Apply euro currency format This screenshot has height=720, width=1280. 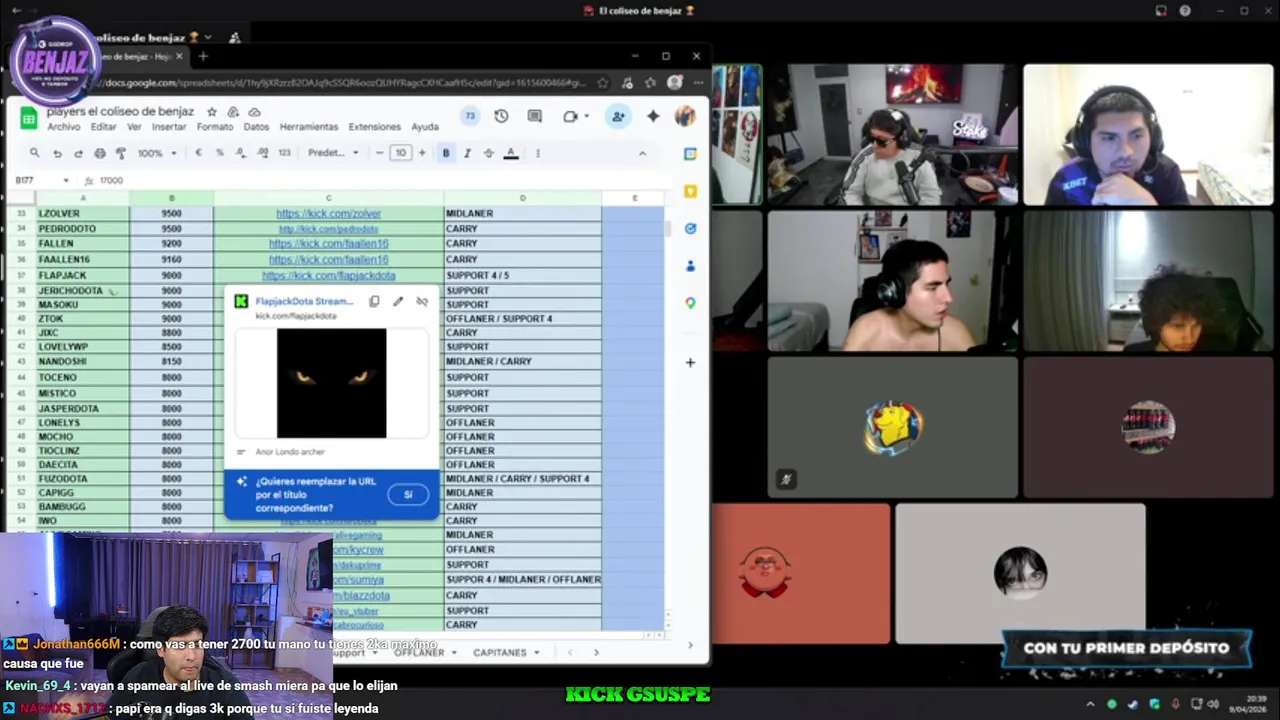pyautogui.click(x=198, y=153)
